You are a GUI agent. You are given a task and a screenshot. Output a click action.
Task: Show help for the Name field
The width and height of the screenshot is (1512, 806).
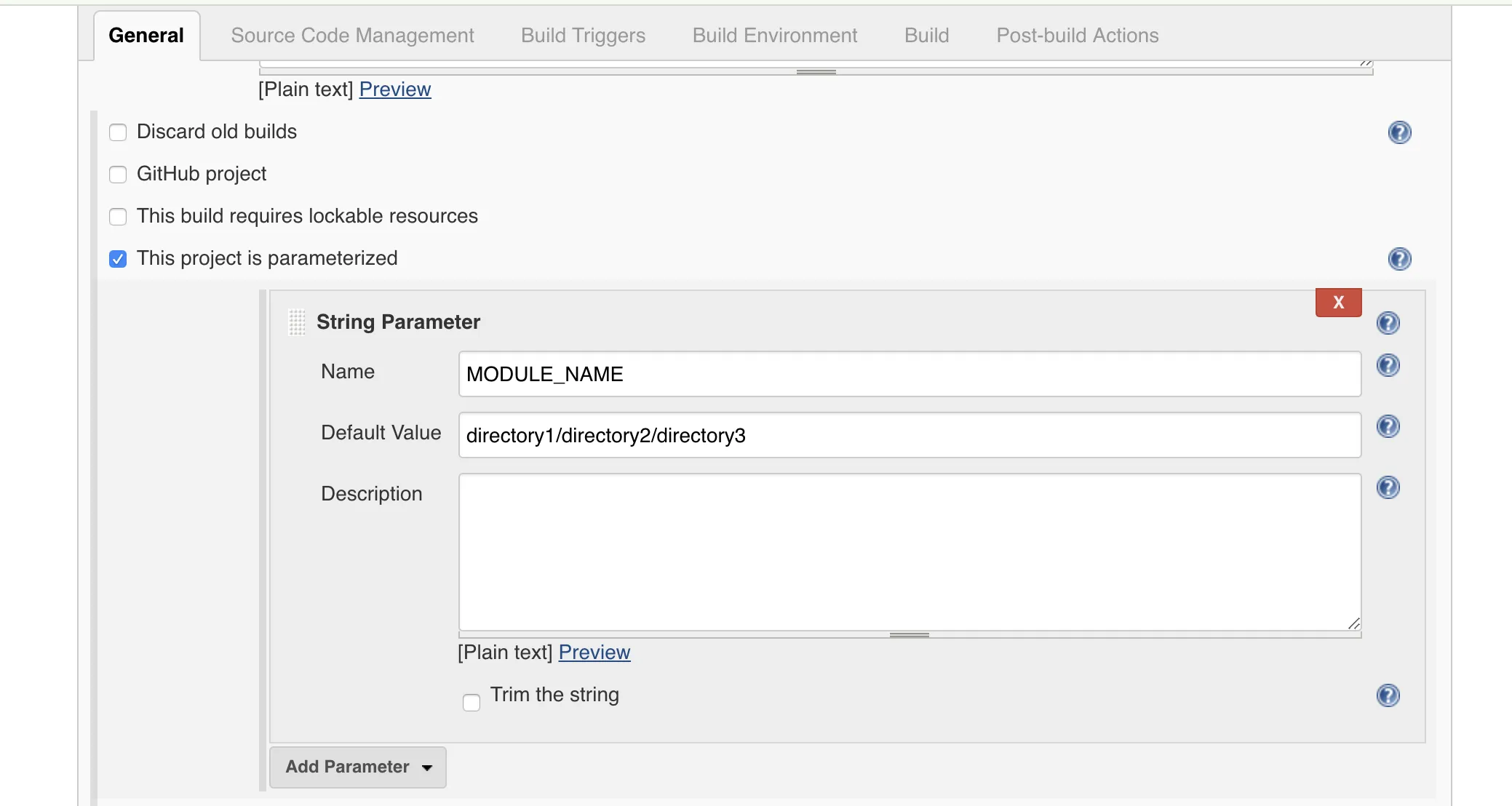1388,365
